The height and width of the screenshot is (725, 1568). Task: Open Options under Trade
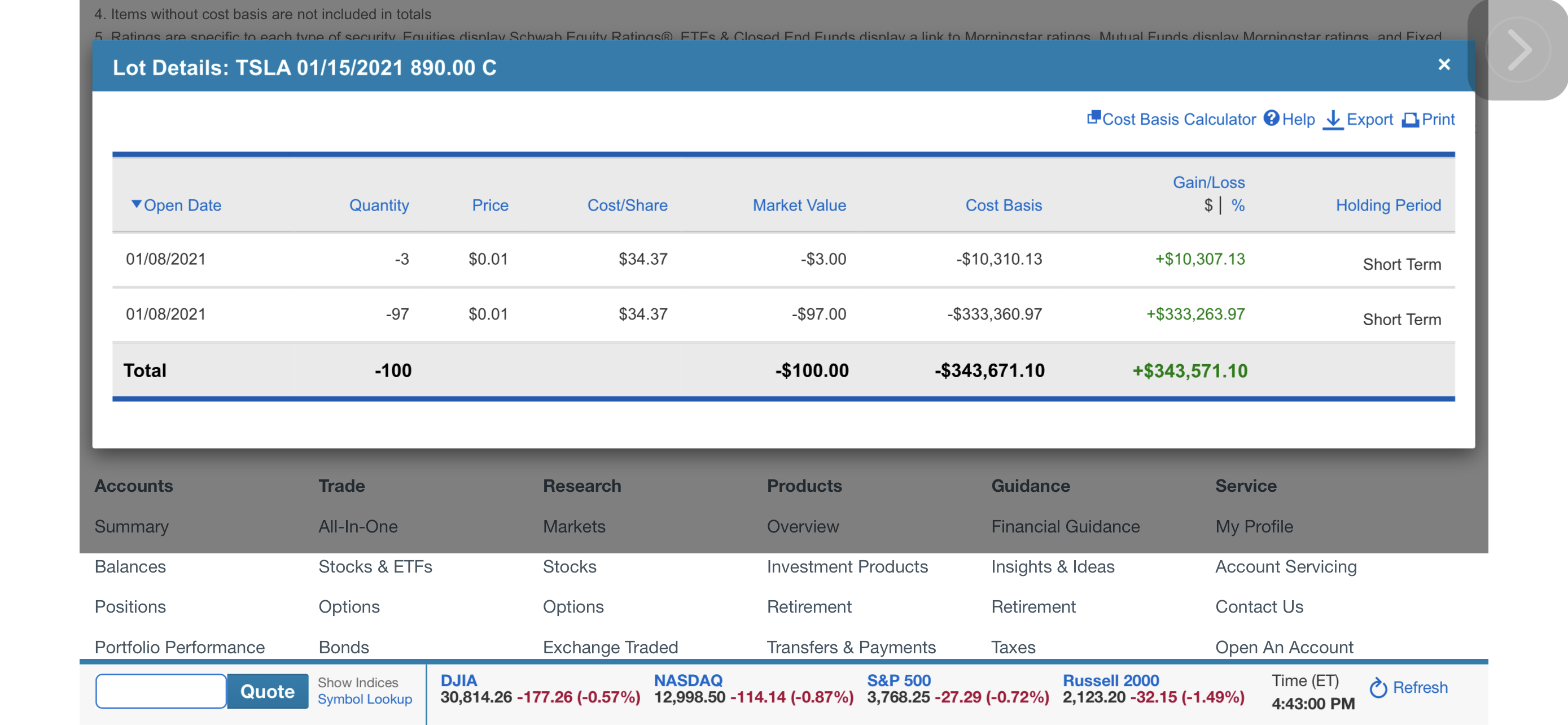(x=349, y=606)
